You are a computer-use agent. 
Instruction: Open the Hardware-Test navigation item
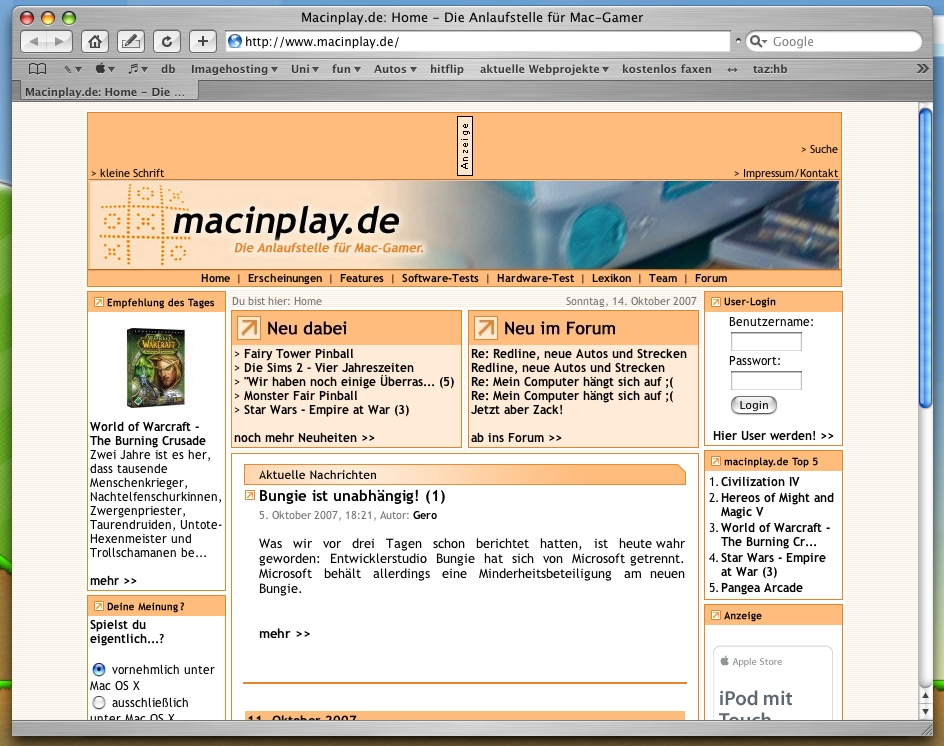pos(535,278)
